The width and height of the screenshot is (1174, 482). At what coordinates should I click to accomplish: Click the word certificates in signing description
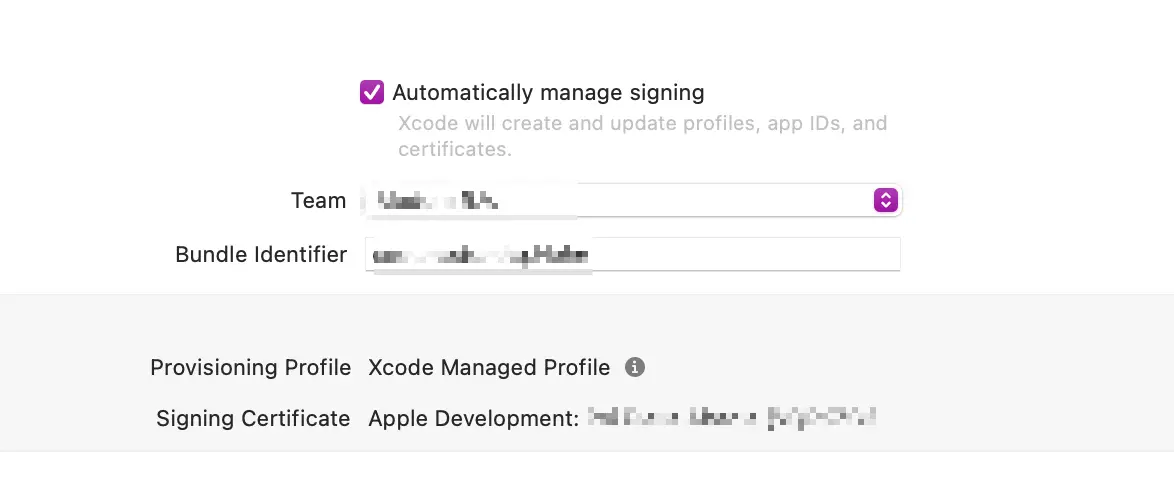(x=454, y=149)
